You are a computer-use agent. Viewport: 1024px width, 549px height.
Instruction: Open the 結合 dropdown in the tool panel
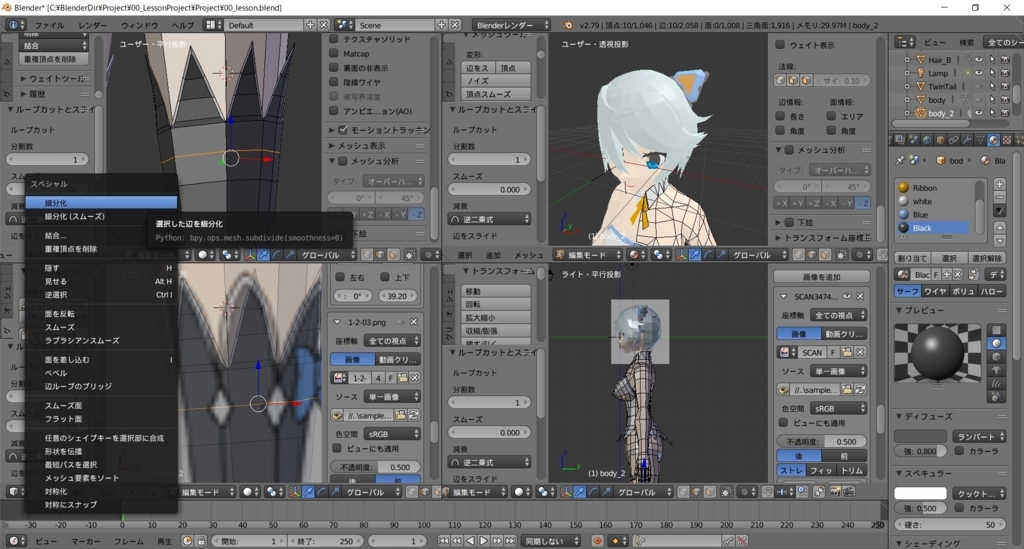54,45
